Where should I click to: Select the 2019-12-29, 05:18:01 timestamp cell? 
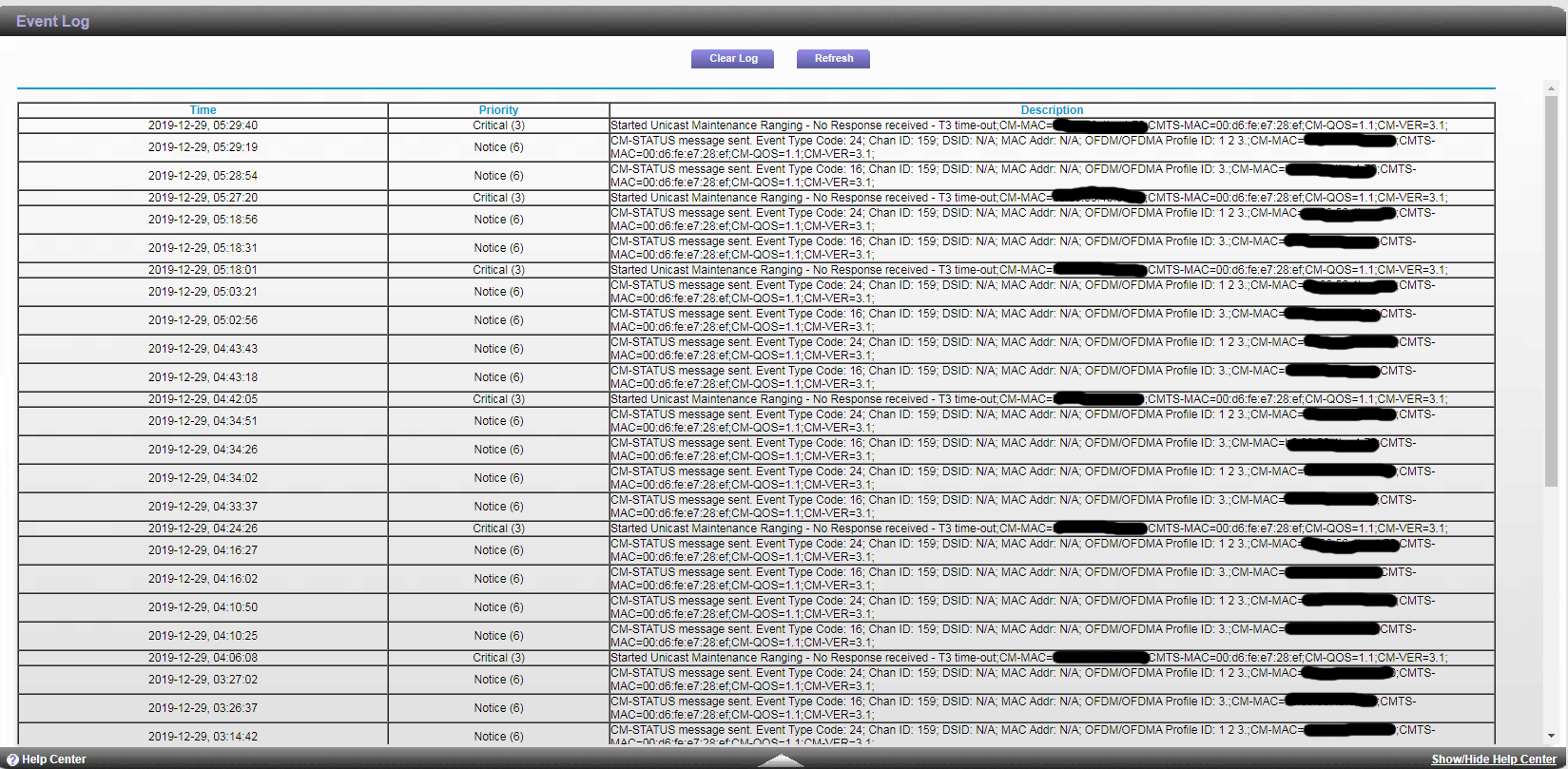(203, 270)
